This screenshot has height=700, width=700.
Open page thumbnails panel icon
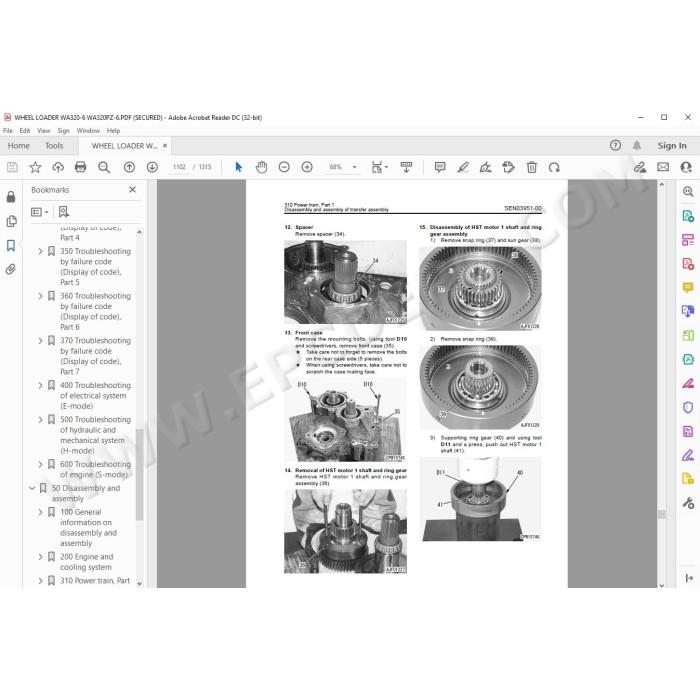[11, 221]
